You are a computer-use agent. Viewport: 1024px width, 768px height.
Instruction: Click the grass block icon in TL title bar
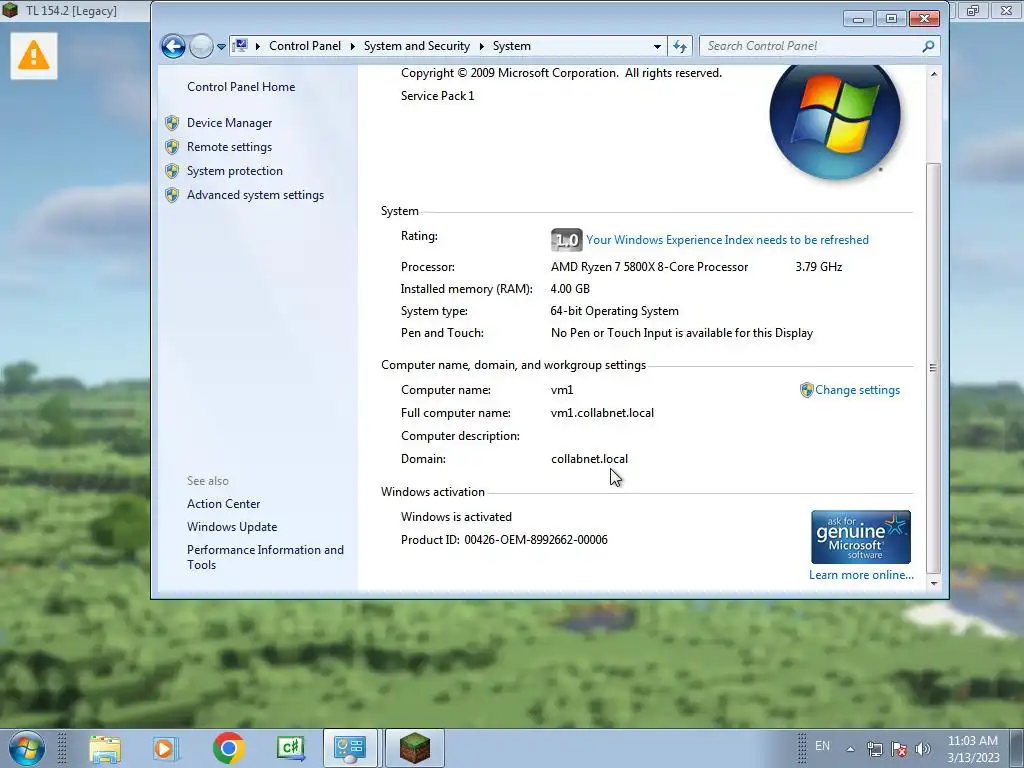click(10, 10)
